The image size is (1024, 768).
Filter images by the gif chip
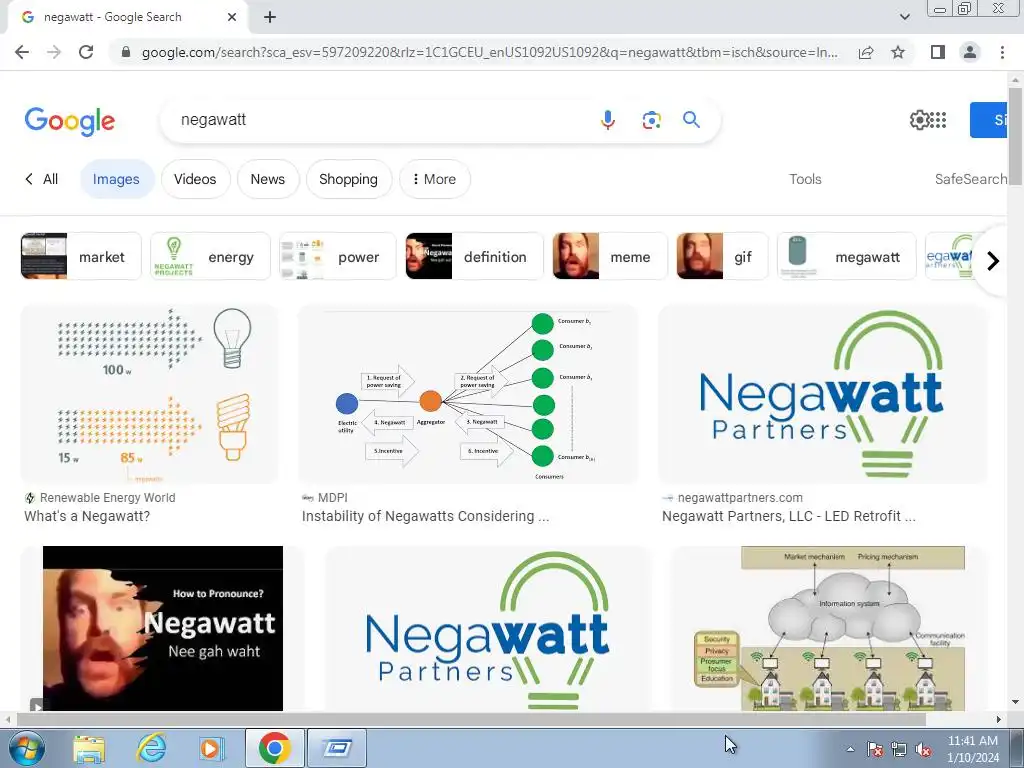(x=722, y=256)
